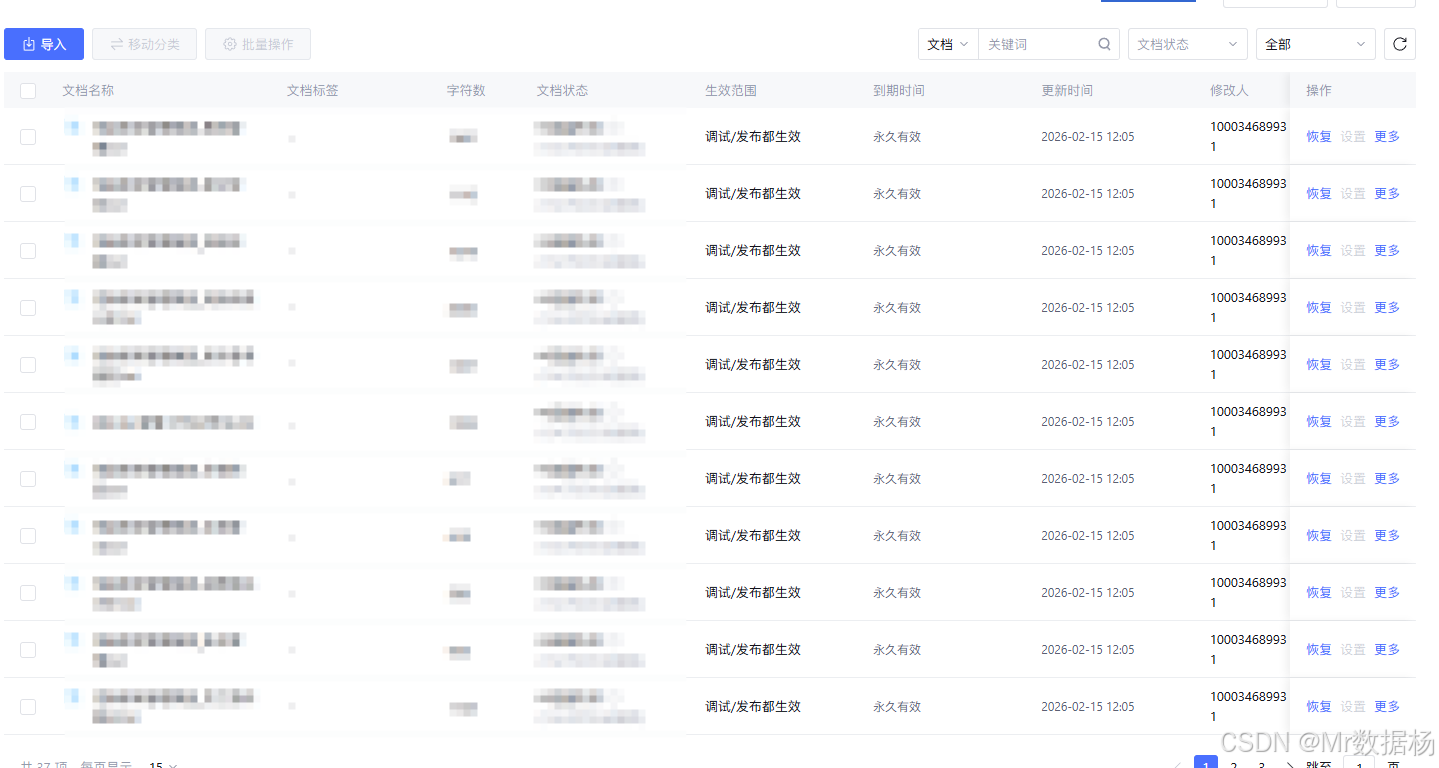
Task: Click 恢复 in the third row
Action: pos(1319,251)
